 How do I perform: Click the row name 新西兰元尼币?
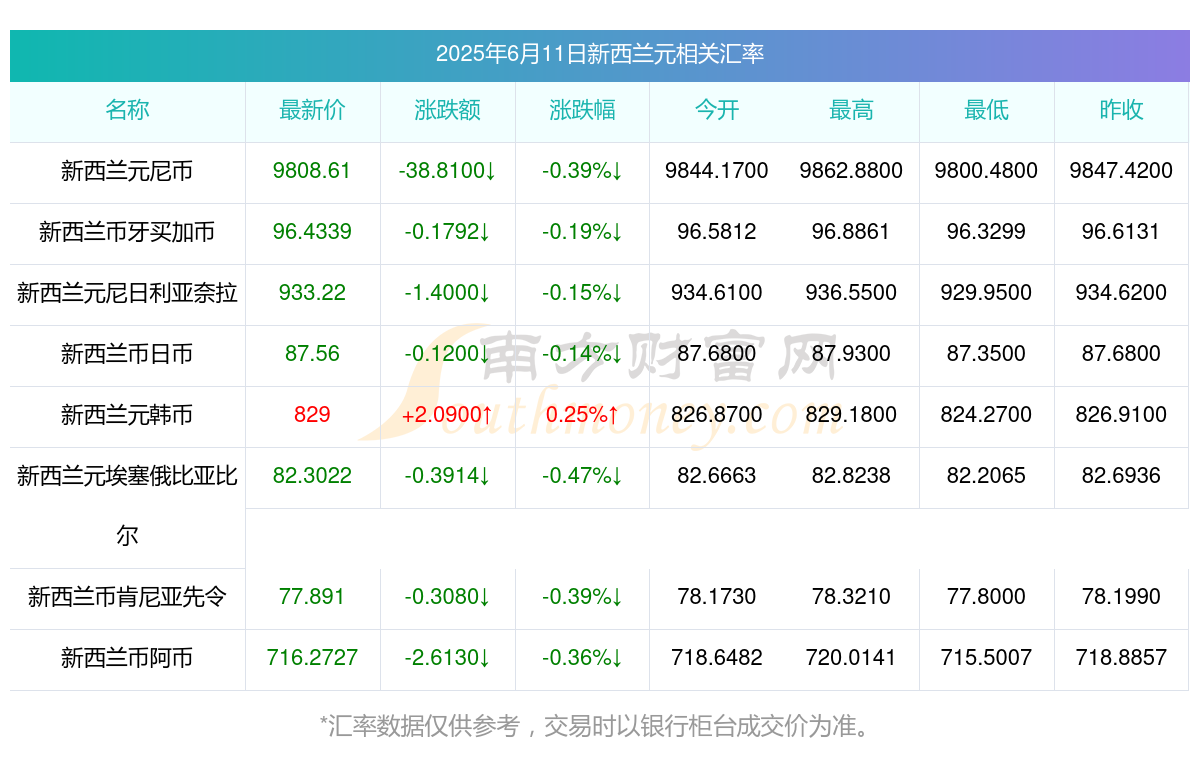coord(127,172)
